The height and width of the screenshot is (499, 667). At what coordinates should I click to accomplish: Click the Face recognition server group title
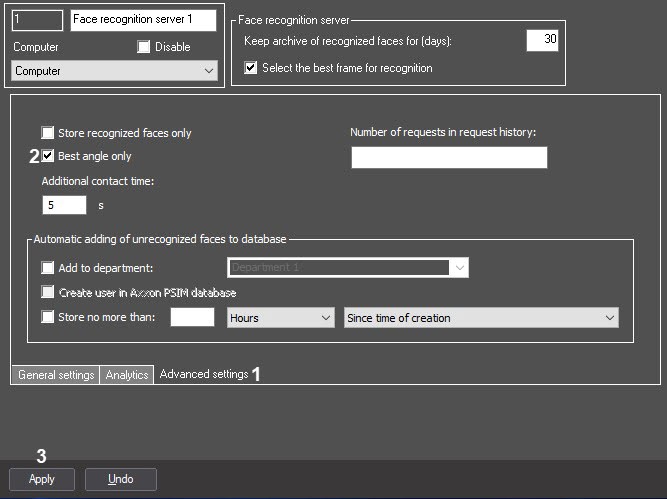[294, 20]
